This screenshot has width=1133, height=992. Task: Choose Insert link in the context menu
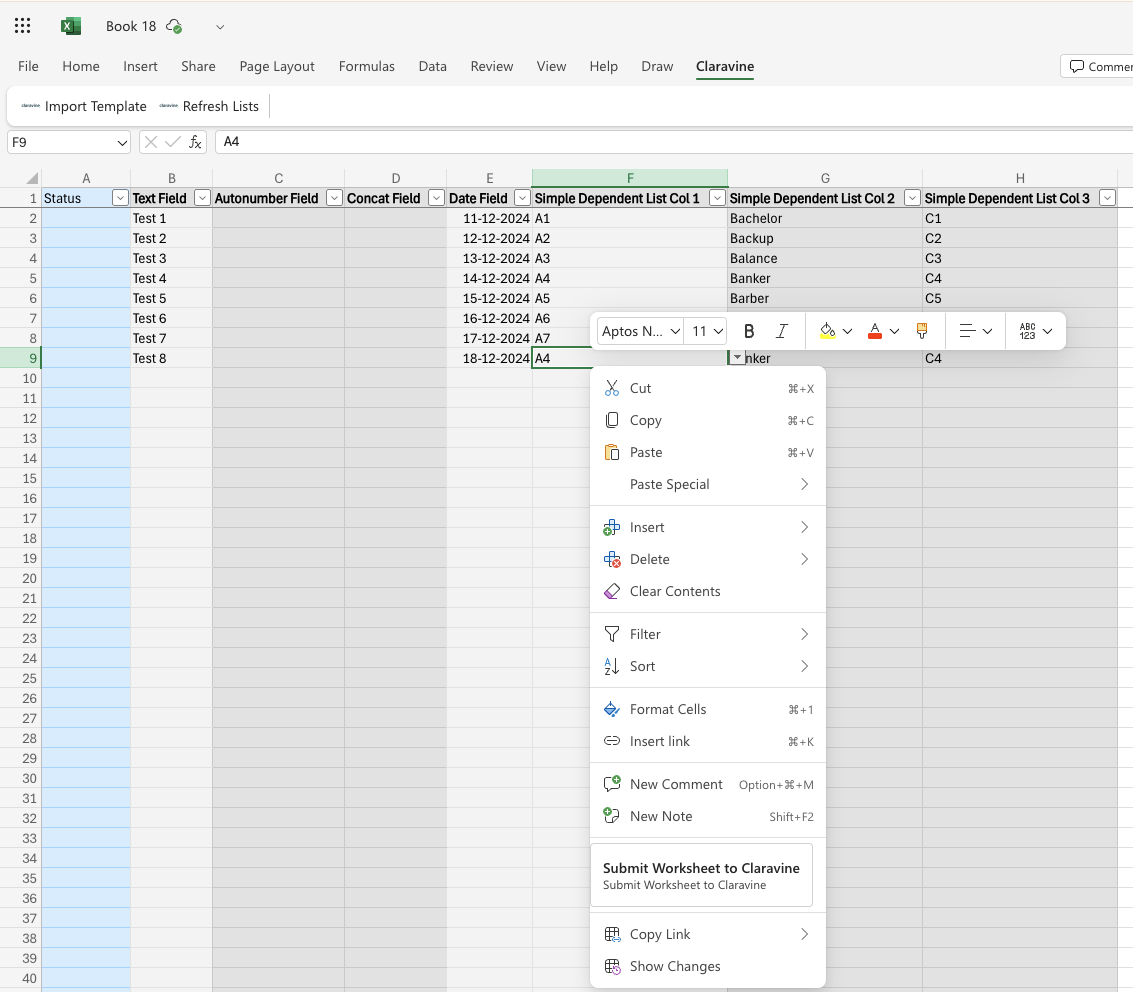(x=708, y=741)
